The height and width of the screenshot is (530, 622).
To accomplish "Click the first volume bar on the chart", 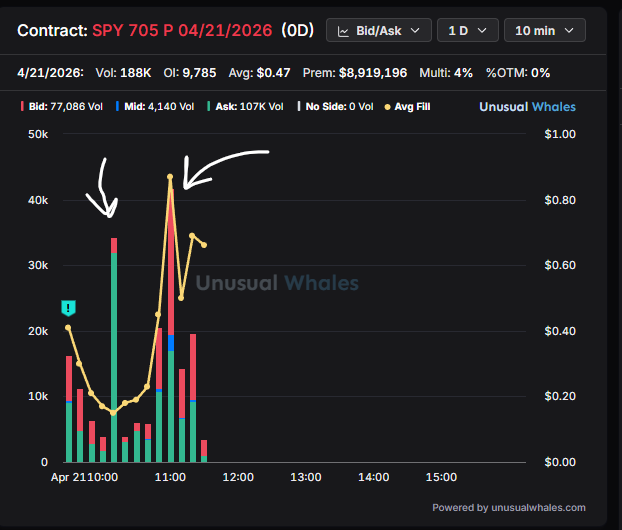I will pyautogui.click(x=69, y=409).
